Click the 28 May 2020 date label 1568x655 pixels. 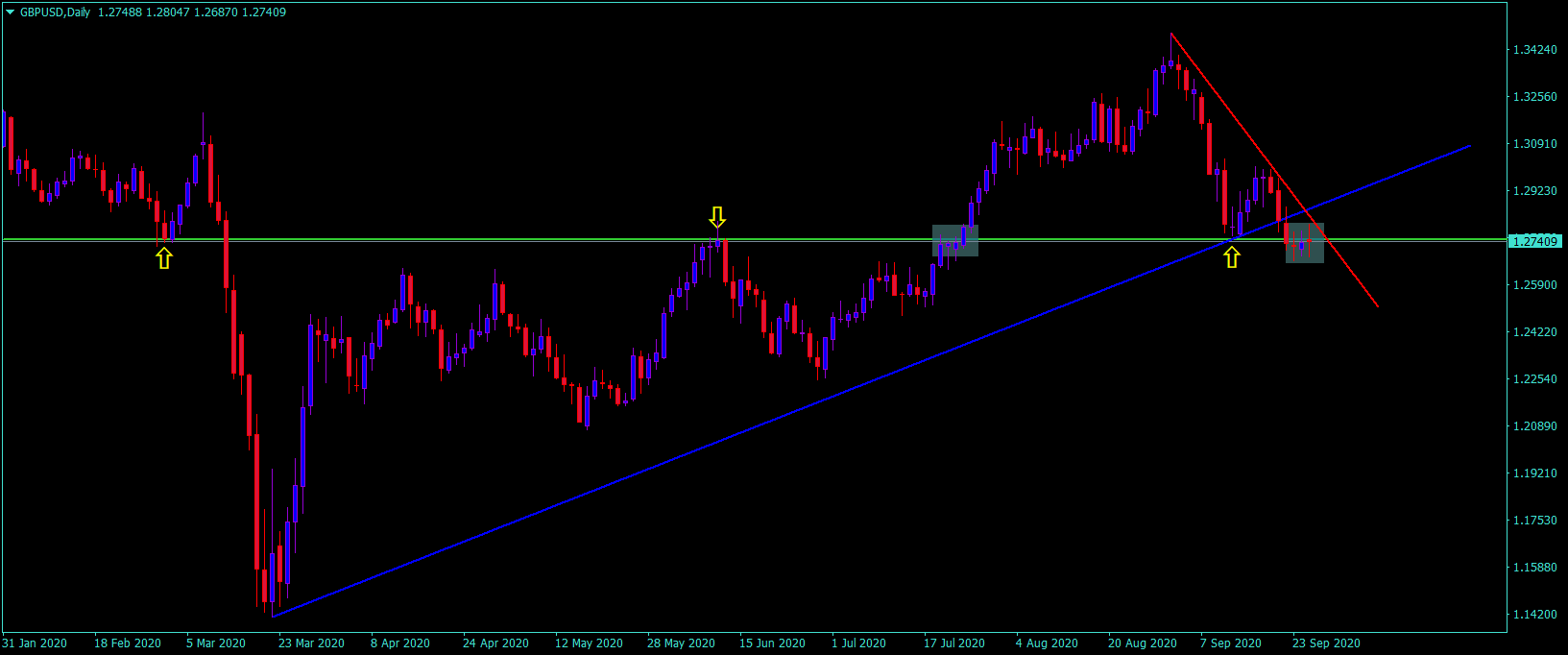(681, 643)
